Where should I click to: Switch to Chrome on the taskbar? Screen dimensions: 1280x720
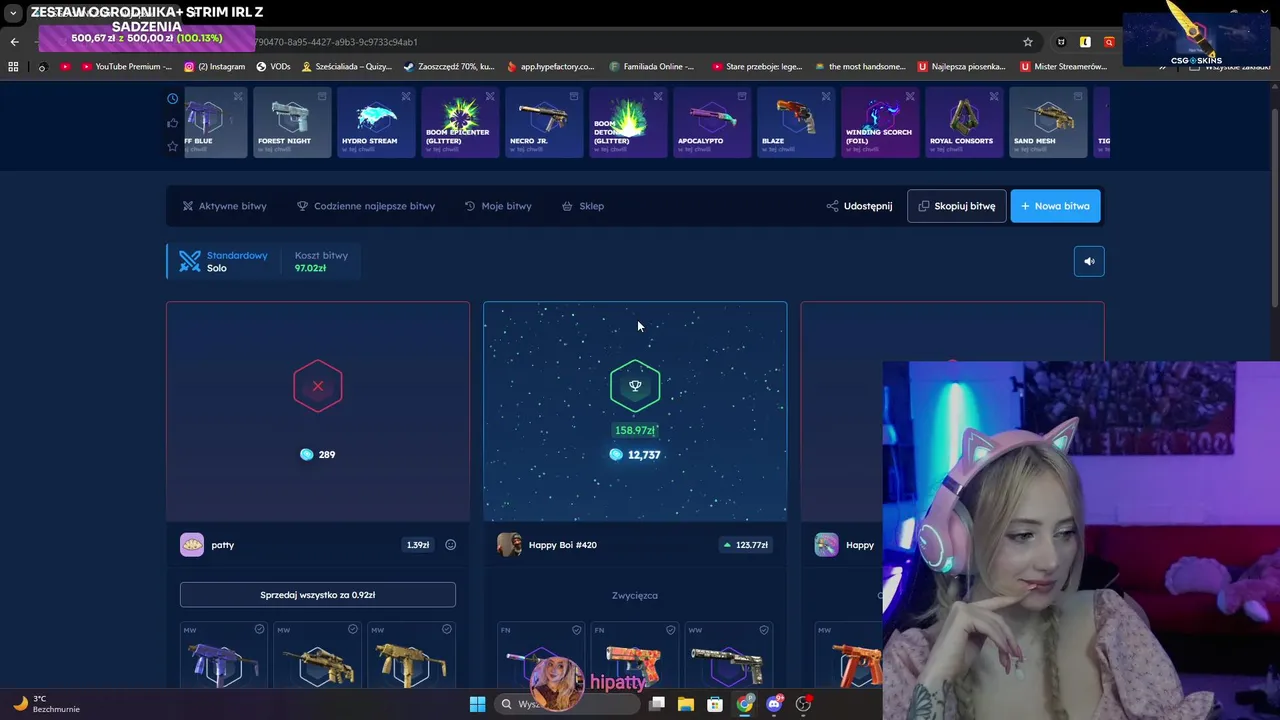point(744,704)
